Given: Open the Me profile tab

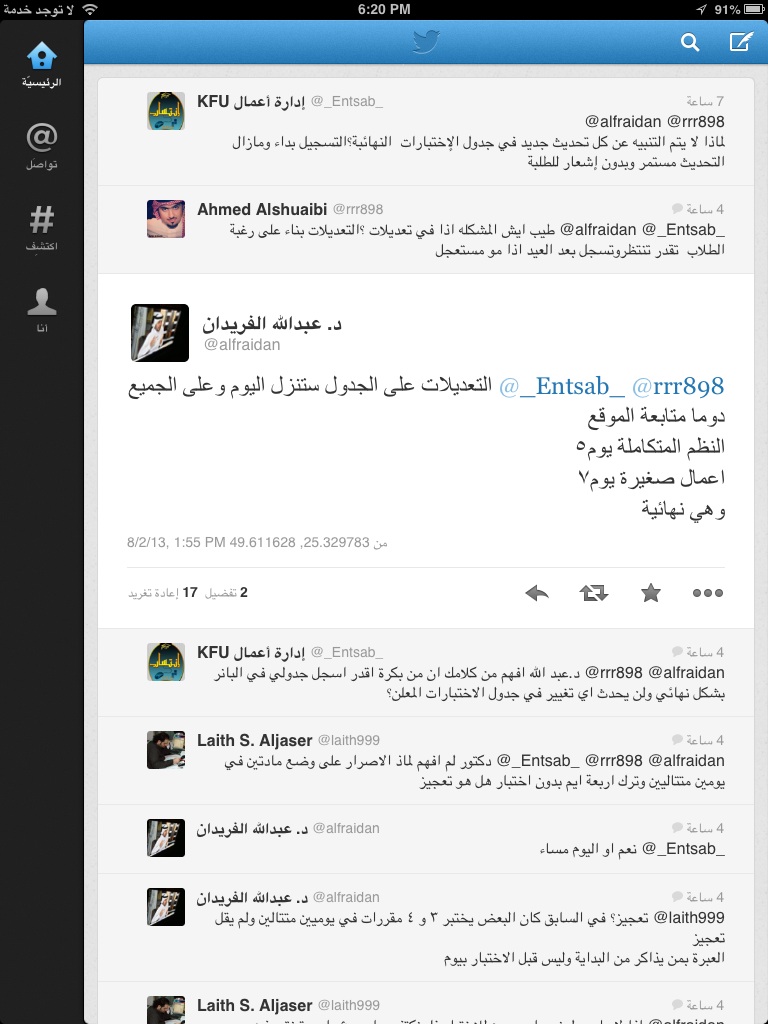Looking at the screenshot, I should click(42, 310).
